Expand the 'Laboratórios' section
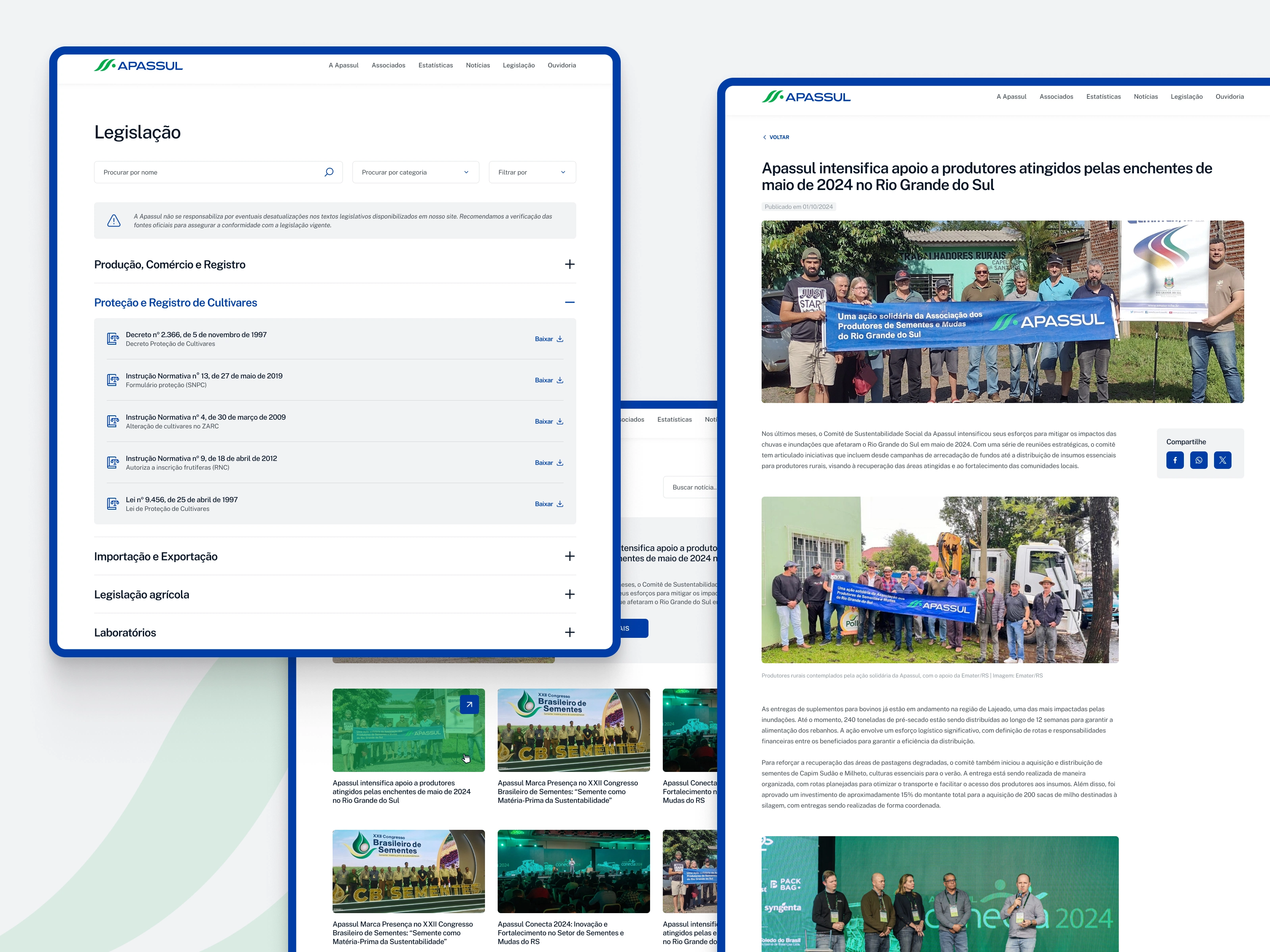1270x952 pixels. 570,632
